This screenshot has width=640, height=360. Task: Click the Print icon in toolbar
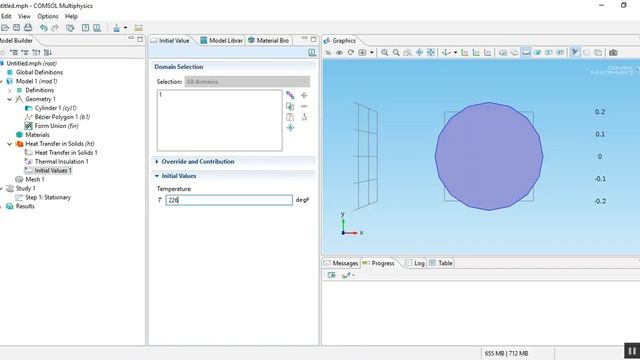tap(28, 28)
